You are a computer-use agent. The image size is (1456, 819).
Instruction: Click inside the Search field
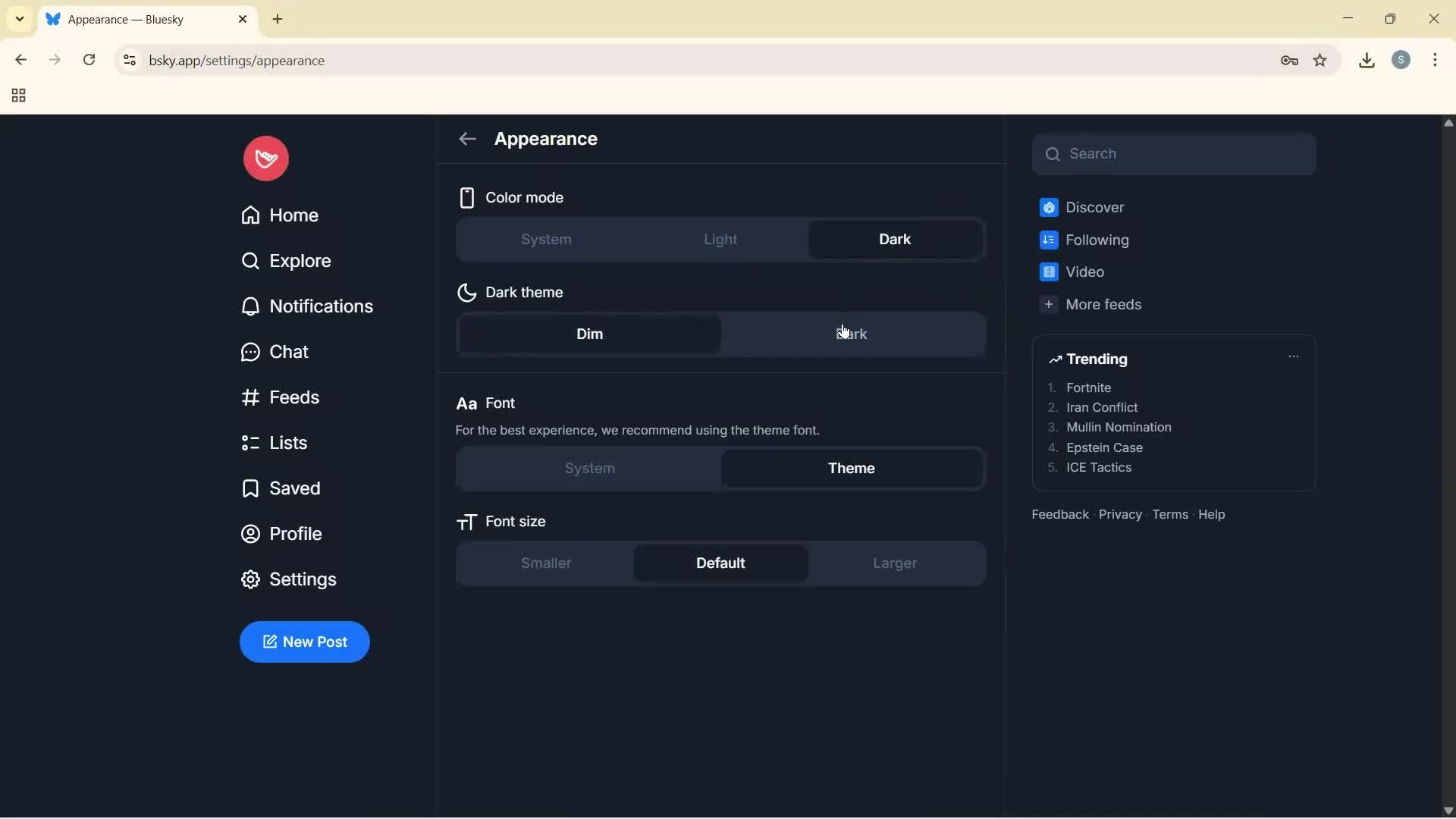coord(1174,153)
